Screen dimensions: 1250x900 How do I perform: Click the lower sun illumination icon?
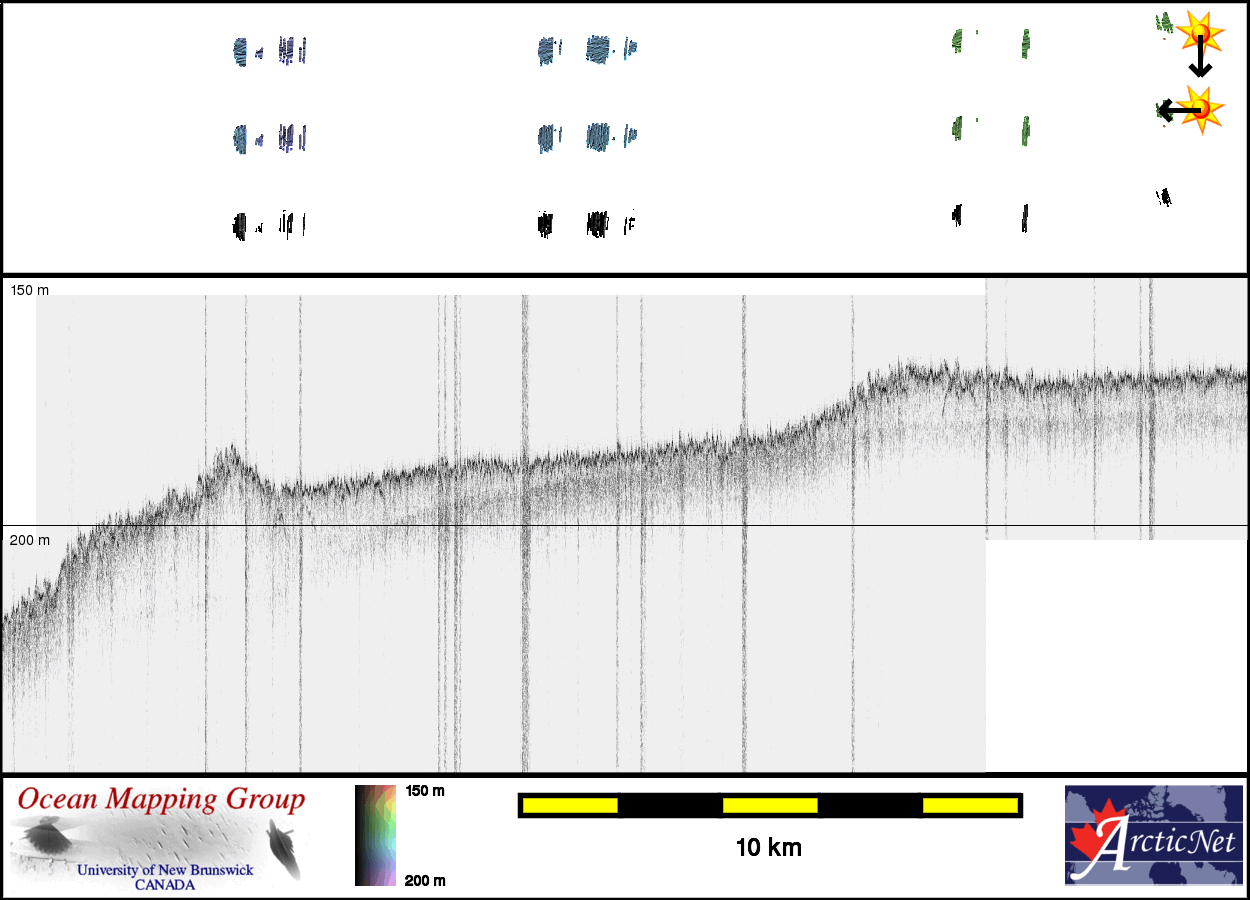tap(1203, 108)
